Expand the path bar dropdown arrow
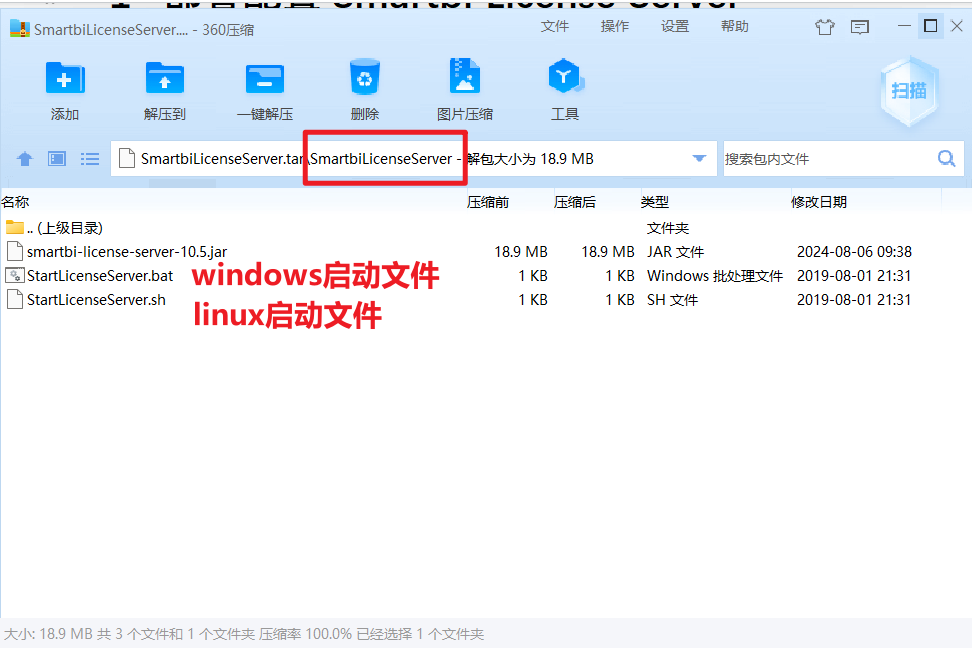 [x=699, y=159]
